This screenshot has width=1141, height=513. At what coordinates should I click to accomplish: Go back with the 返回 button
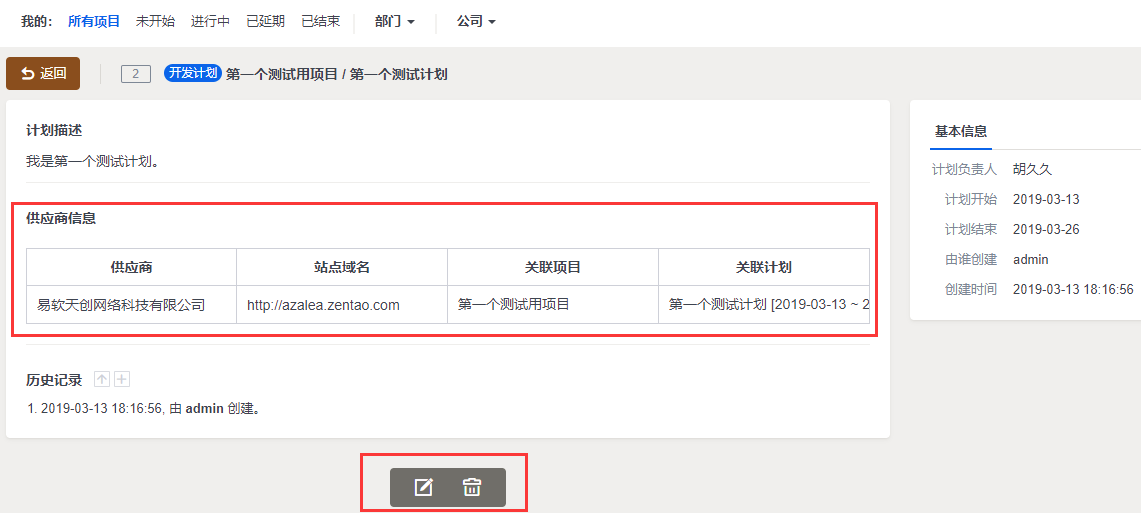tap(43, 73)
